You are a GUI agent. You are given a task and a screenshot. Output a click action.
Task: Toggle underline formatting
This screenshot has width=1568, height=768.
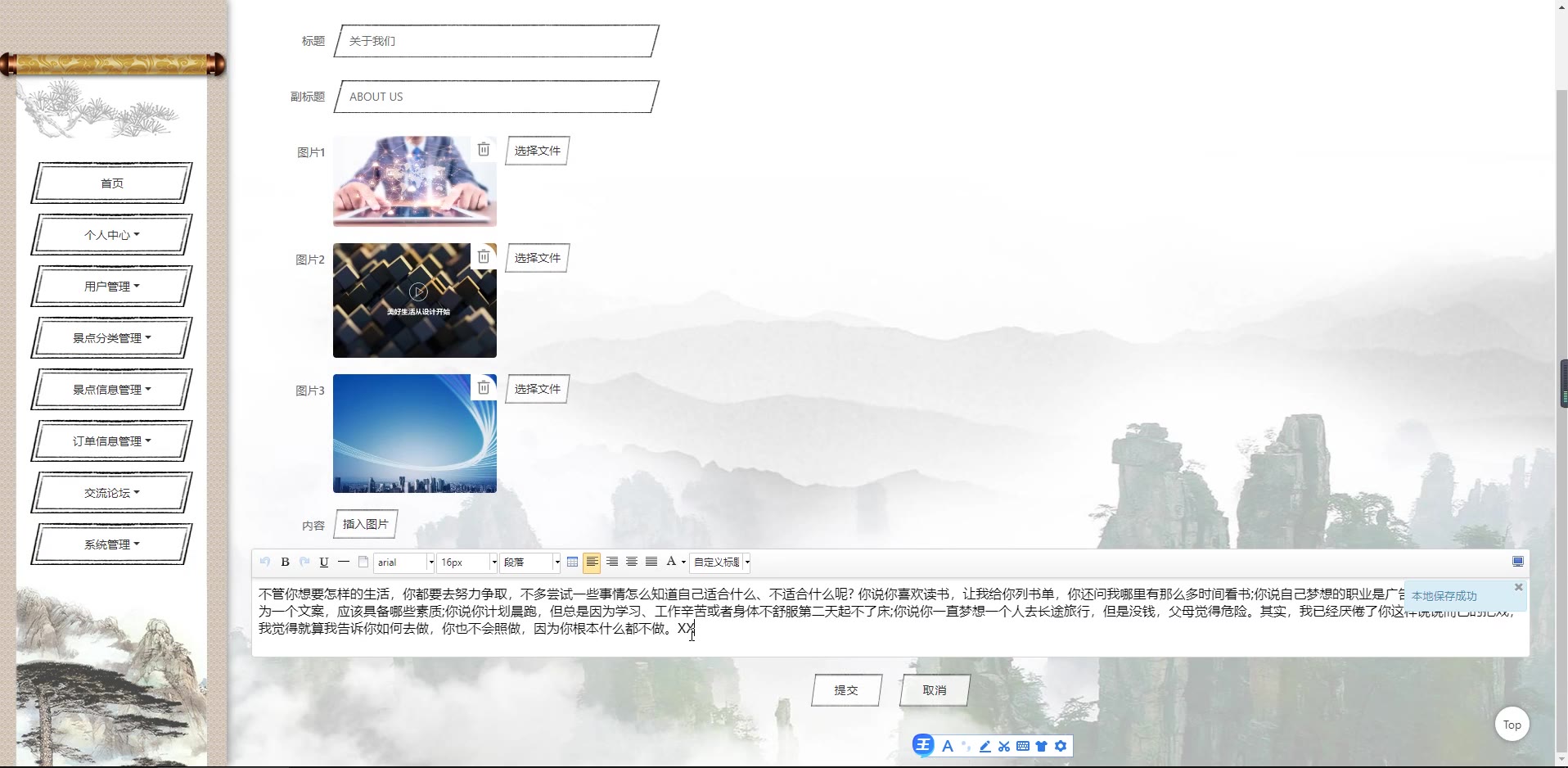point(324,562)
